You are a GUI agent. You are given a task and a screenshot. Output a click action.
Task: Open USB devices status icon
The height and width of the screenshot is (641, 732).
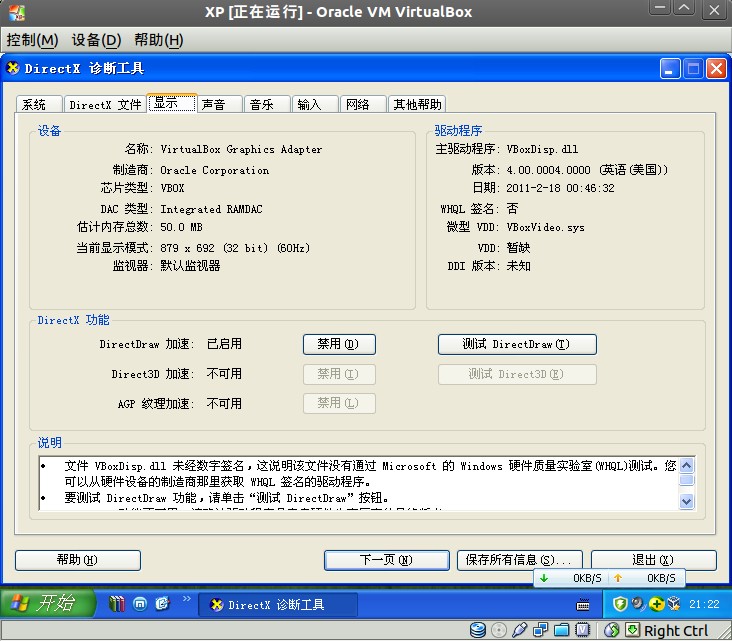[519, 630]
